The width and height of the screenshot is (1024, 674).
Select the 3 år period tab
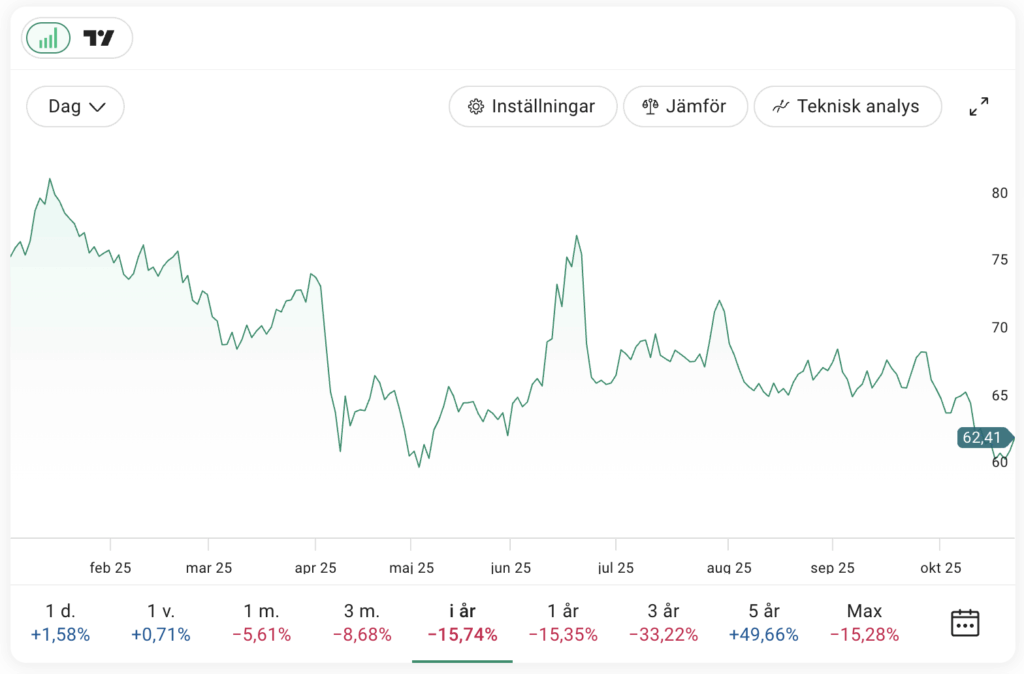[664, 622]
